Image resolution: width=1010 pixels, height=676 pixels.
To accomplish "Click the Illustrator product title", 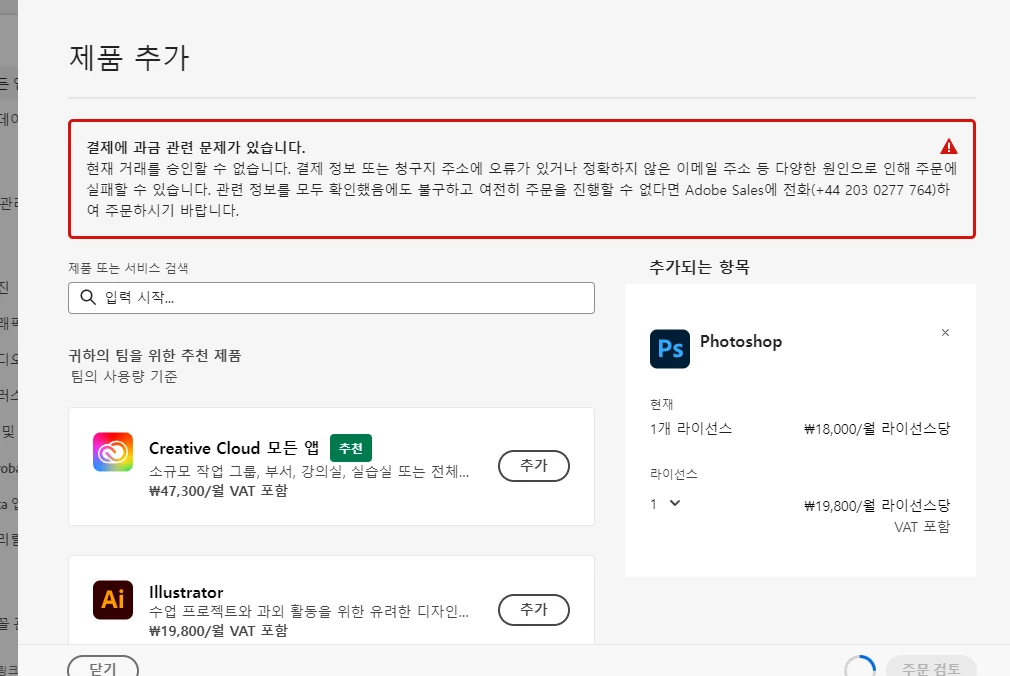I will (x=186, y=592).
